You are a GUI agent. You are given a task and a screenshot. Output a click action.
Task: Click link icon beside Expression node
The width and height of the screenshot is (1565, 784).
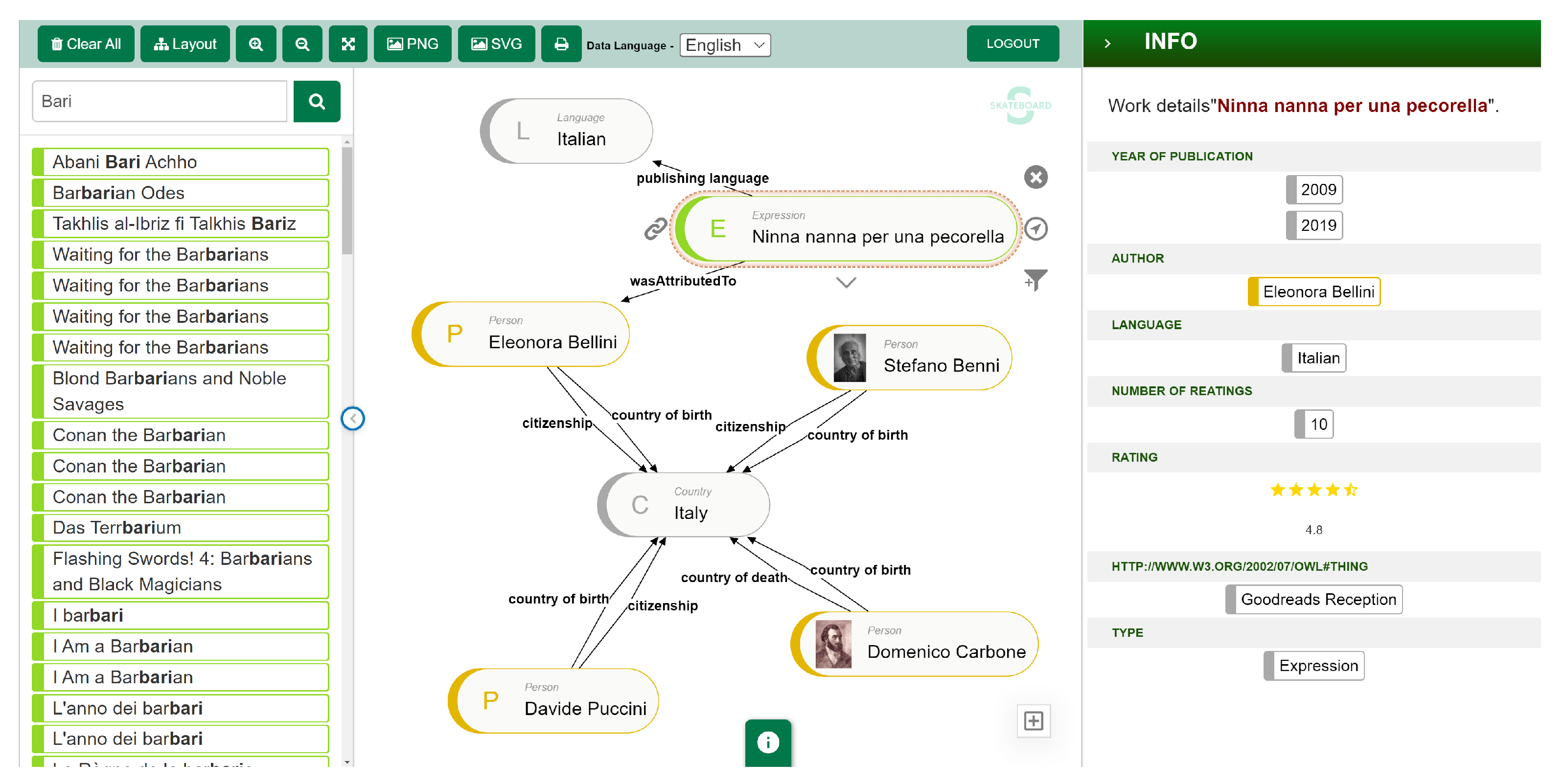coord(656,229)
